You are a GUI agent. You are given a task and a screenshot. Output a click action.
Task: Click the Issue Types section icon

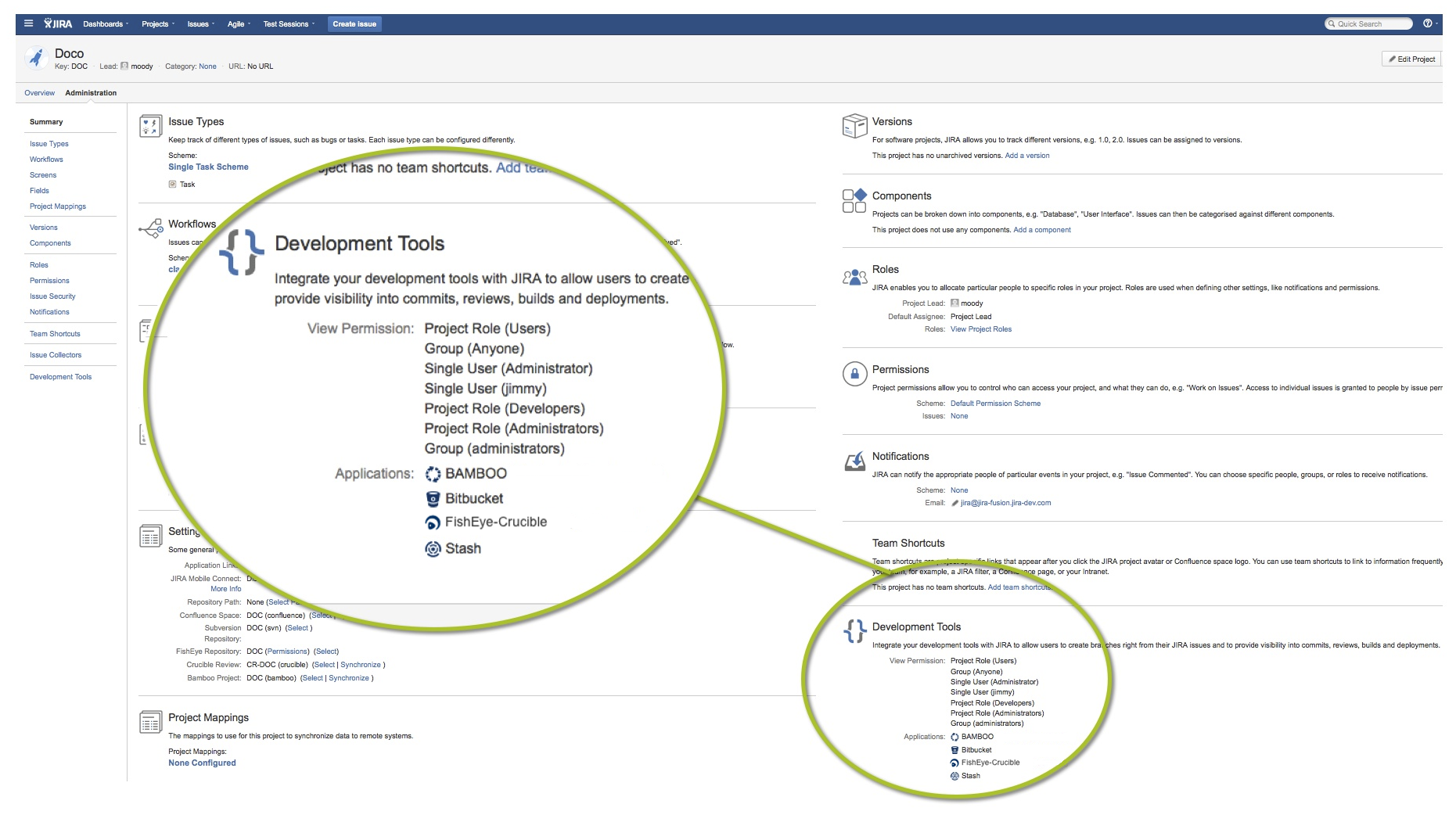pos(150,126)
